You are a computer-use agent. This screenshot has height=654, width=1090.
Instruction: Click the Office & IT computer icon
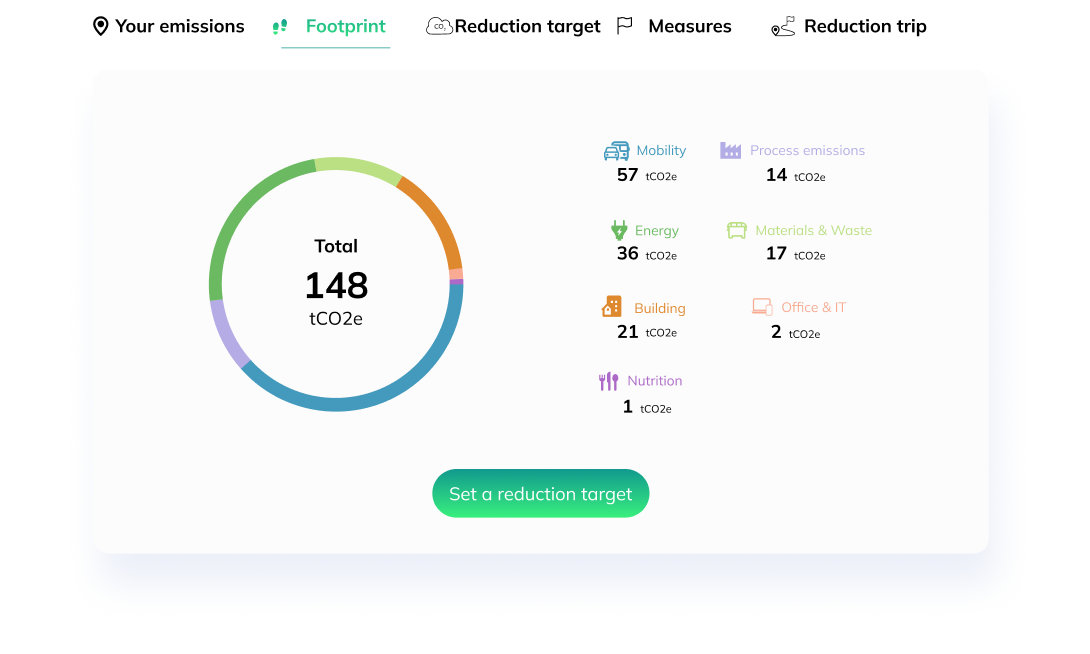762,307
